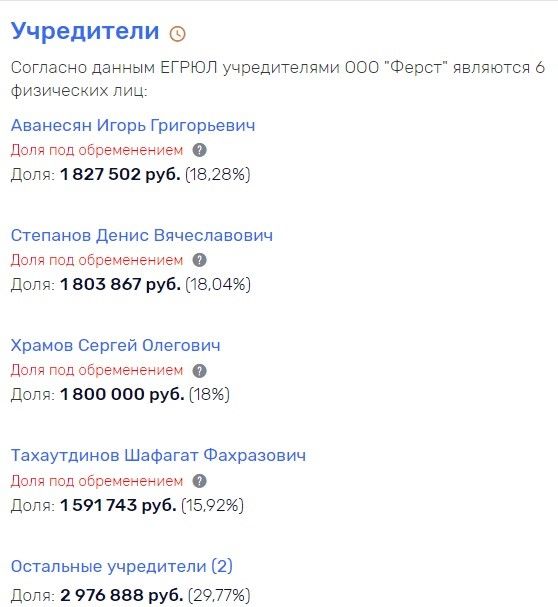Image resolution: width=558 pixels, height=607 pixels.
Task: Open help tooltip icon under Тахаутдинов Шафагат
Action: [200, 481]
